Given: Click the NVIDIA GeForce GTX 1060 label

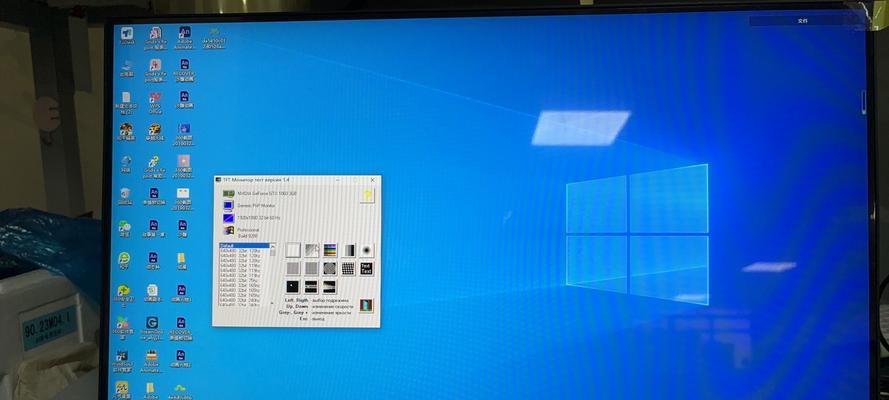Looking at the screenshot, I should (x=267, y=194).
